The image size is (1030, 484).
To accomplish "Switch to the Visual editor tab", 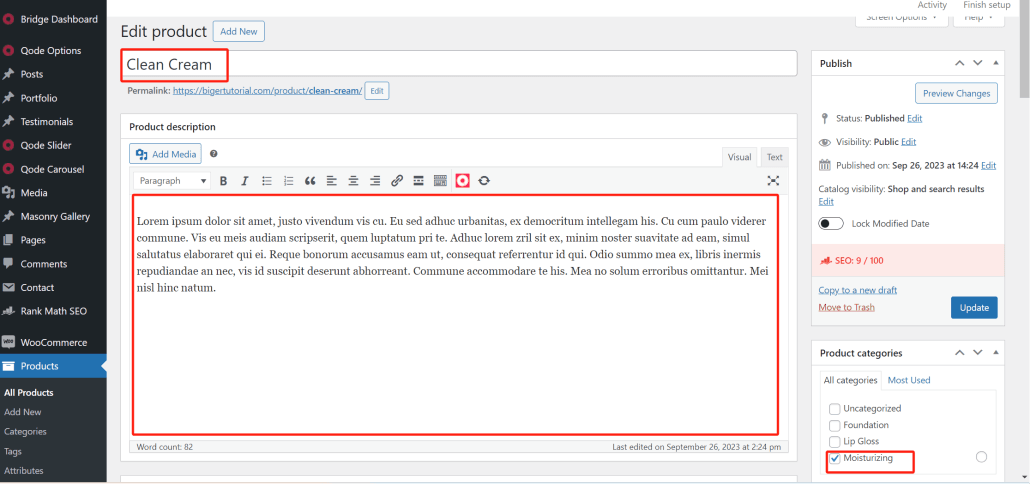I will (739, 157).
